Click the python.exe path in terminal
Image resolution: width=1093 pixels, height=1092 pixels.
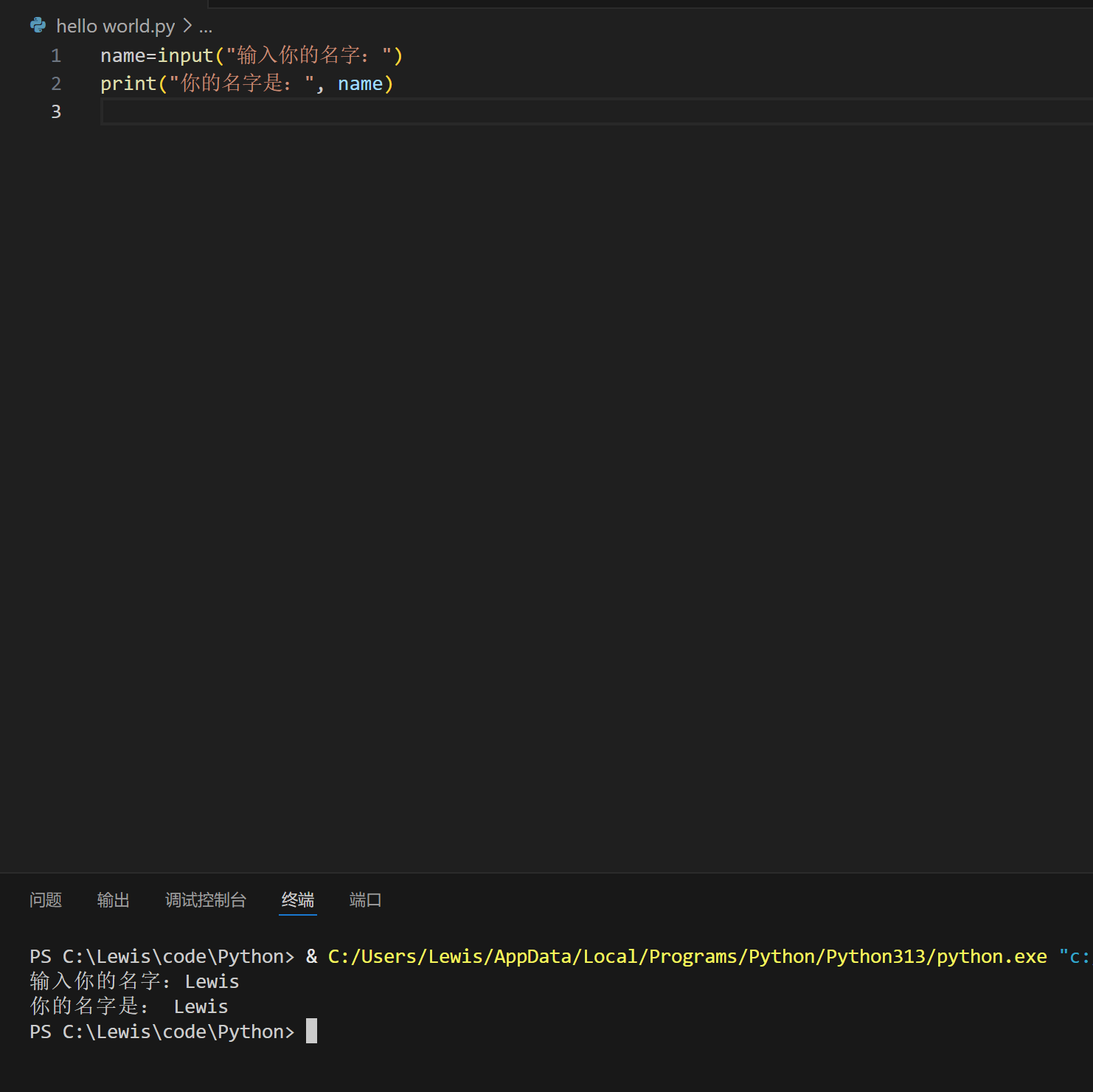click(x=687, y=957)
